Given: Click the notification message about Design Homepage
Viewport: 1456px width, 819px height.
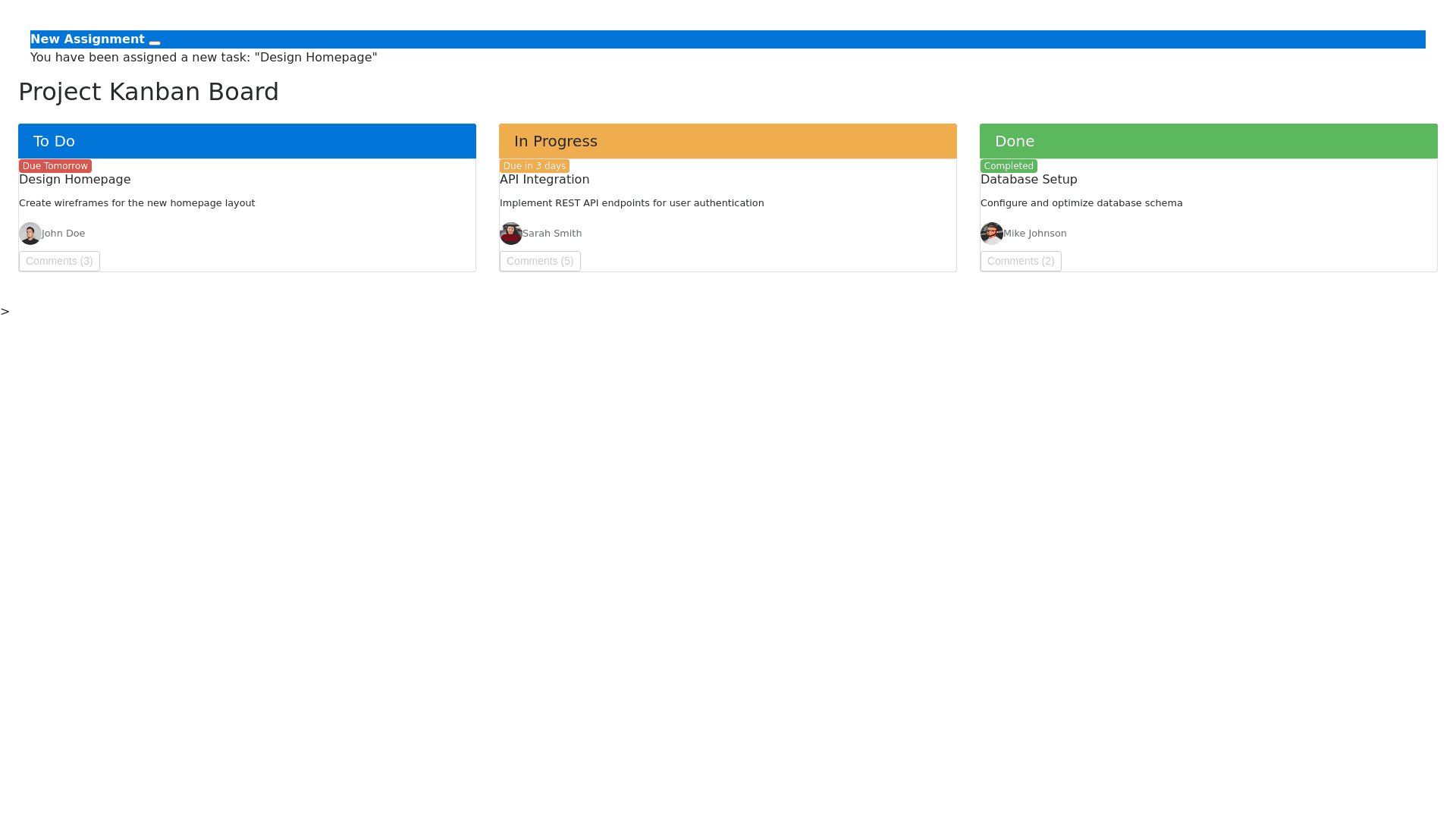Looking at the screenshot, I should (x=204, y=58).
